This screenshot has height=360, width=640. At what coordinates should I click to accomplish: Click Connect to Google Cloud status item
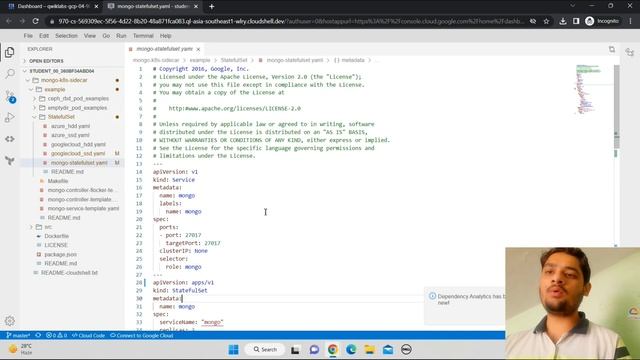(142, 336)
